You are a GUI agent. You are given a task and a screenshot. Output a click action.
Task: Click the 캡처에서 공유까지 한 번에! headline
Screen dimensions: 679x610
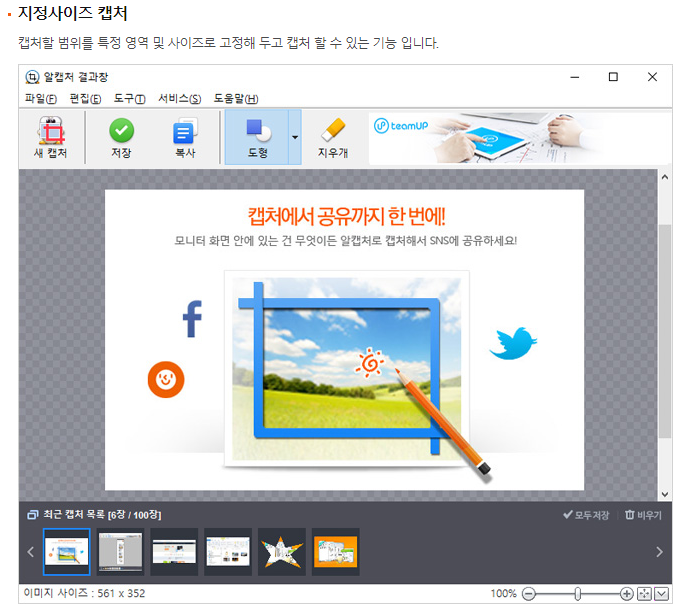point(346,216)
